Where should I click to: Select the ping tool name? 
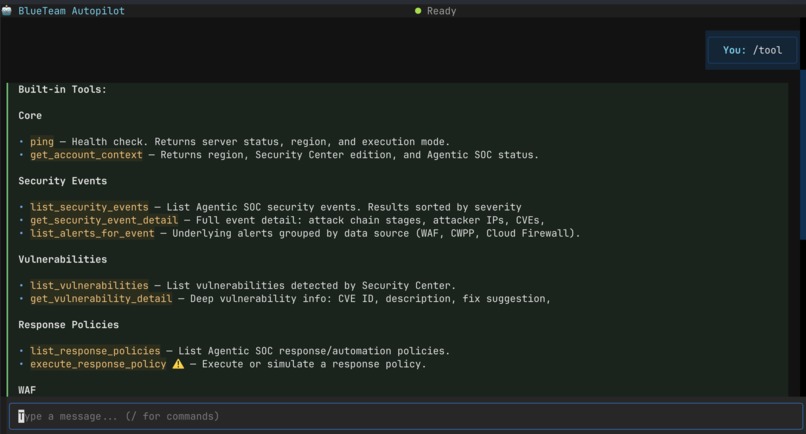tap(42, 142)
